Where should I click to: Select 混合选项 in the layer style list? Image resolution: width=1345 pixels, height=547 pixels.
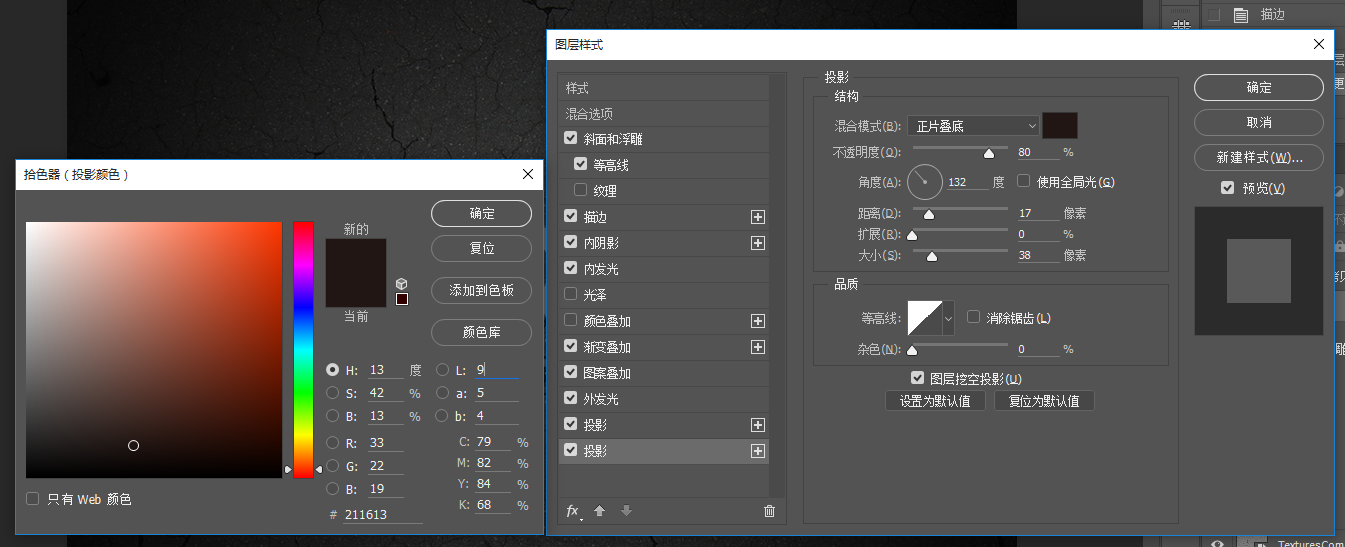(x=663, y=114)
